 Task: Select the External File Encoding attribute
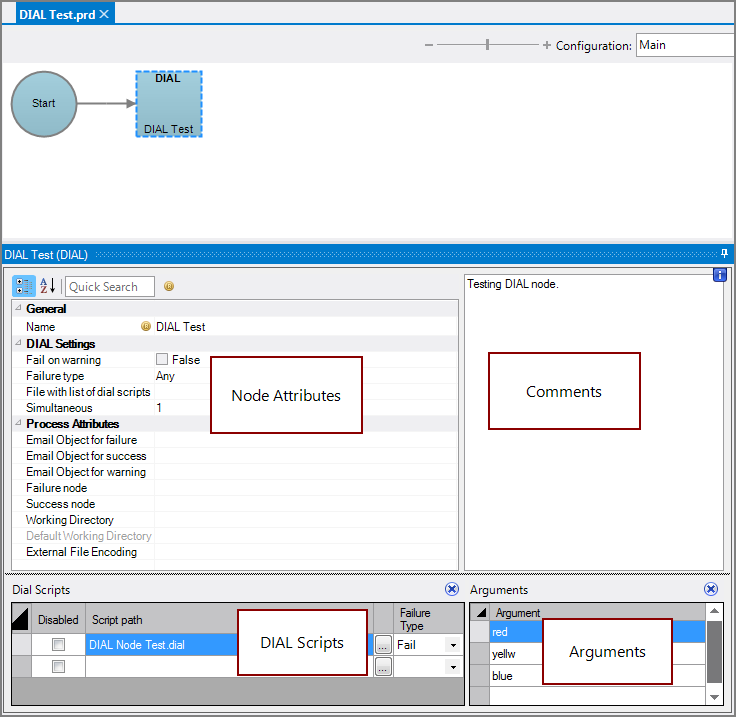(x=235, y=552)
